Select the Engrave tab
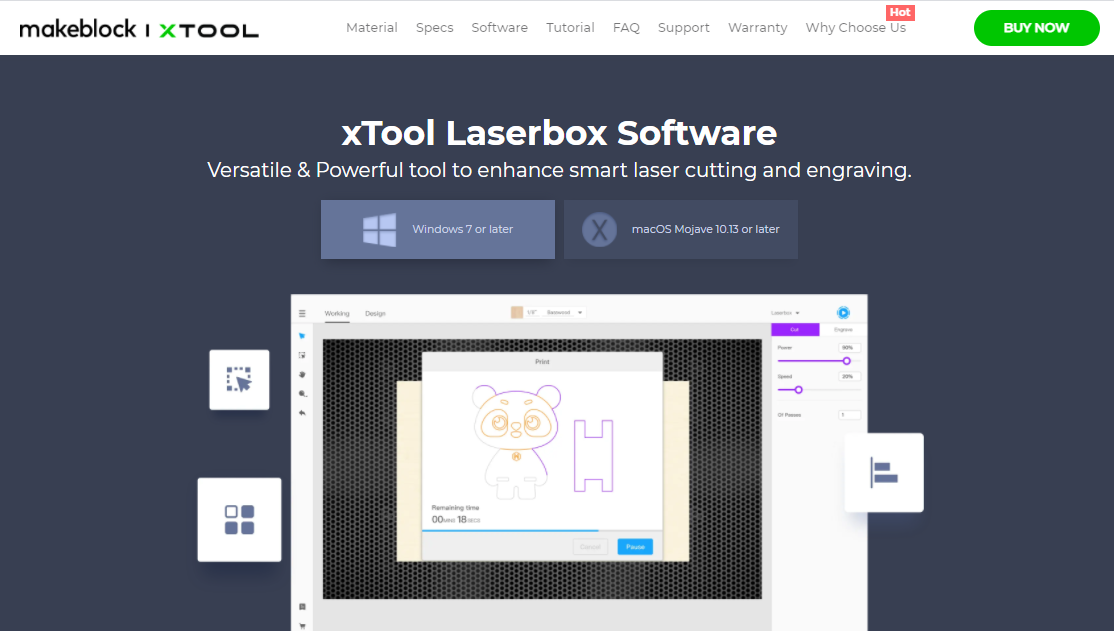1114x631 pixels. (x=843, y=330)
